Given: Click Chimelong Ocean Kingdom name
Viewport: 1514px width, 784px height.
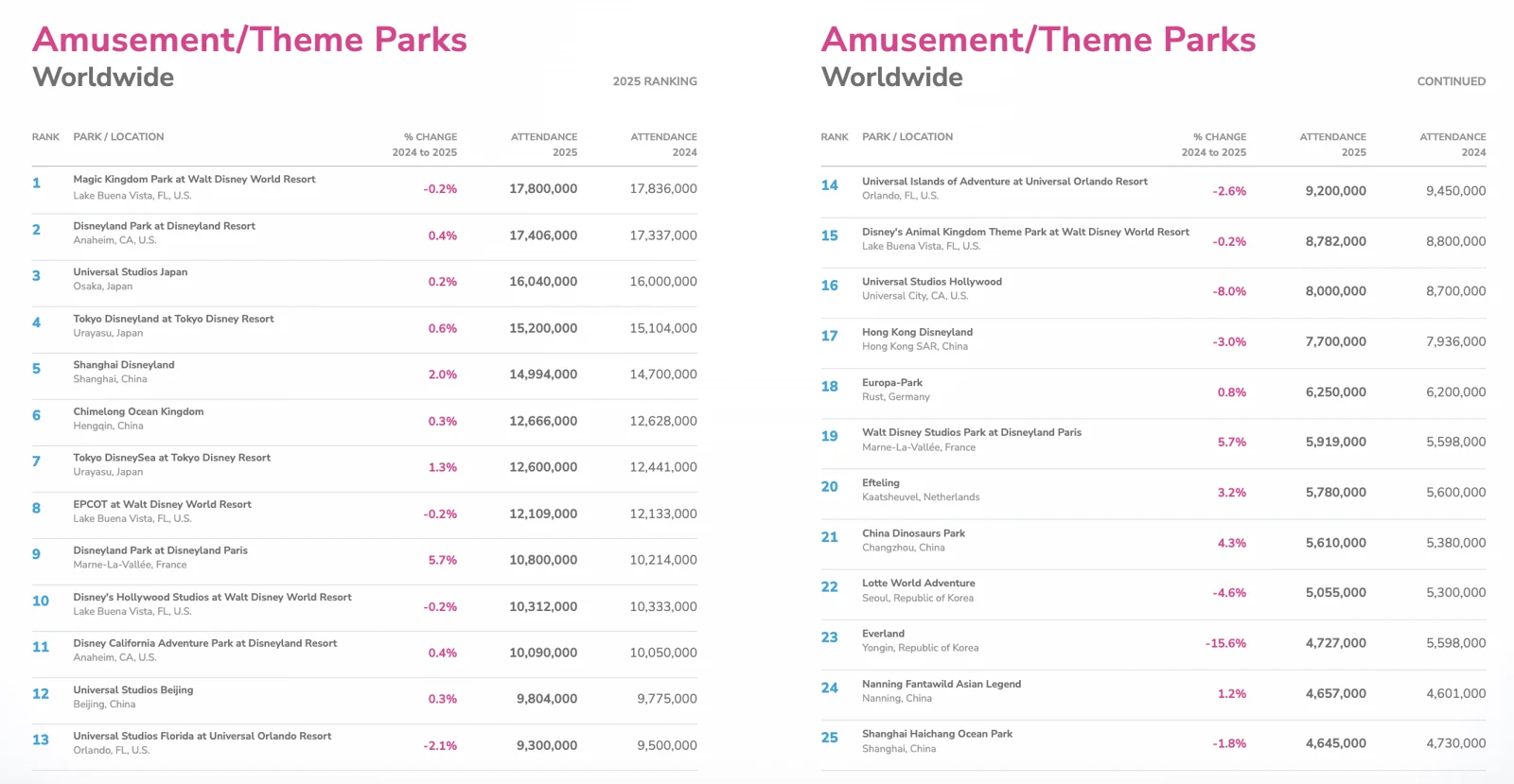Looking at the screenshot, I should [138, 411].
